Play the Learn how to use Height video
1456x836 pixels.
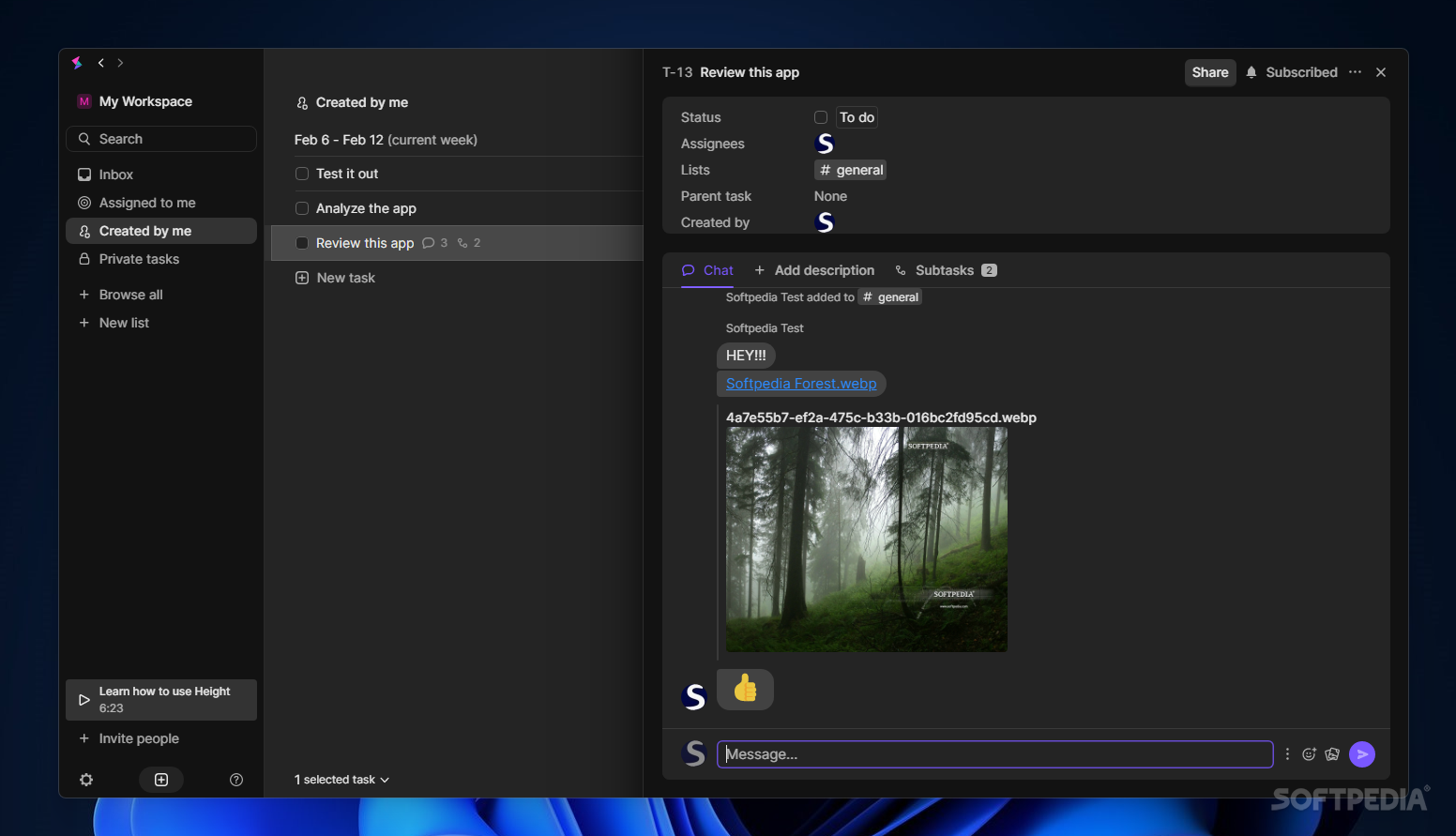click(161, 700)
